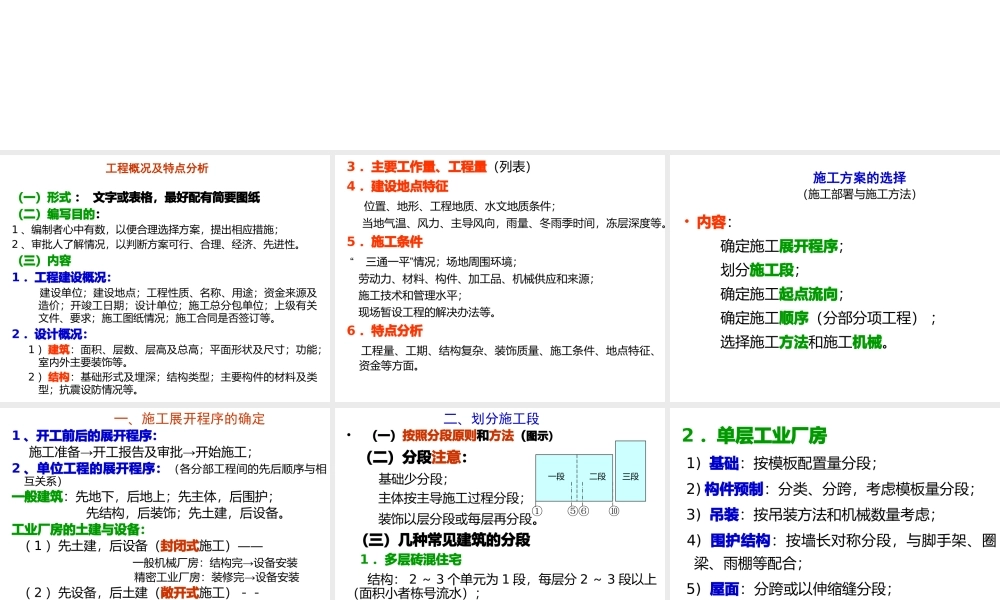Click the heading （二）分段注意
Image resolution: width=1000 pixels, height=600 pixels.
(x=416, y=457)
